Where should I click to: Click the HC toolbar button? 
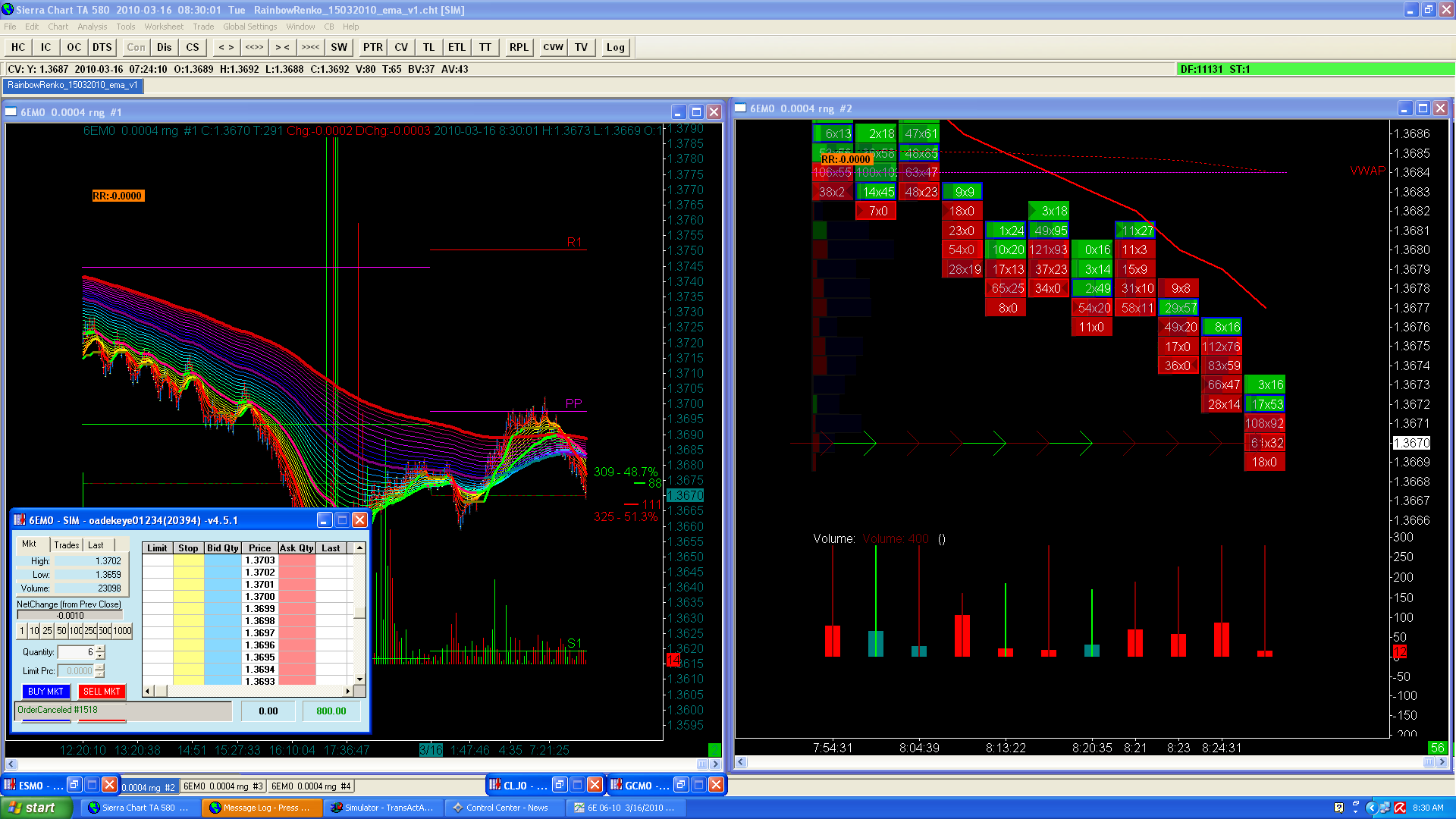coord(18,47)
